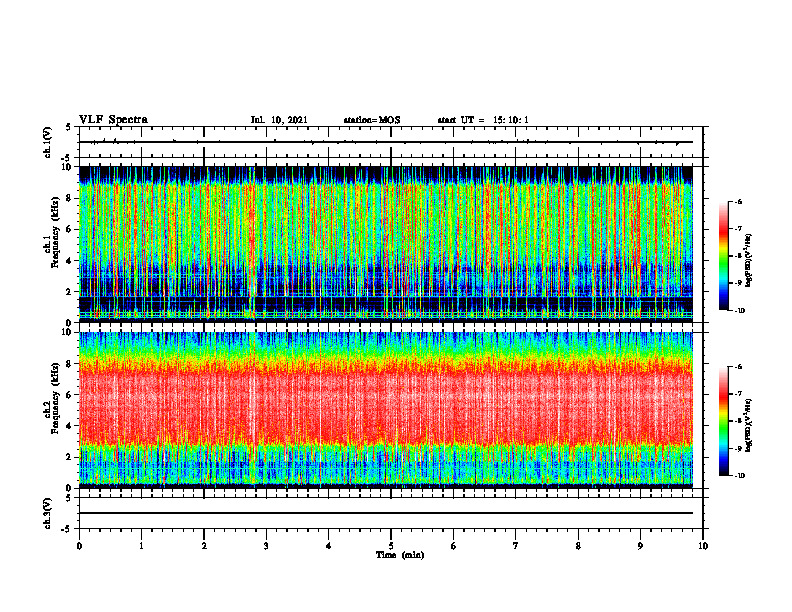Click the "-10" label on ch.2 colorbar

click(740, 476)
